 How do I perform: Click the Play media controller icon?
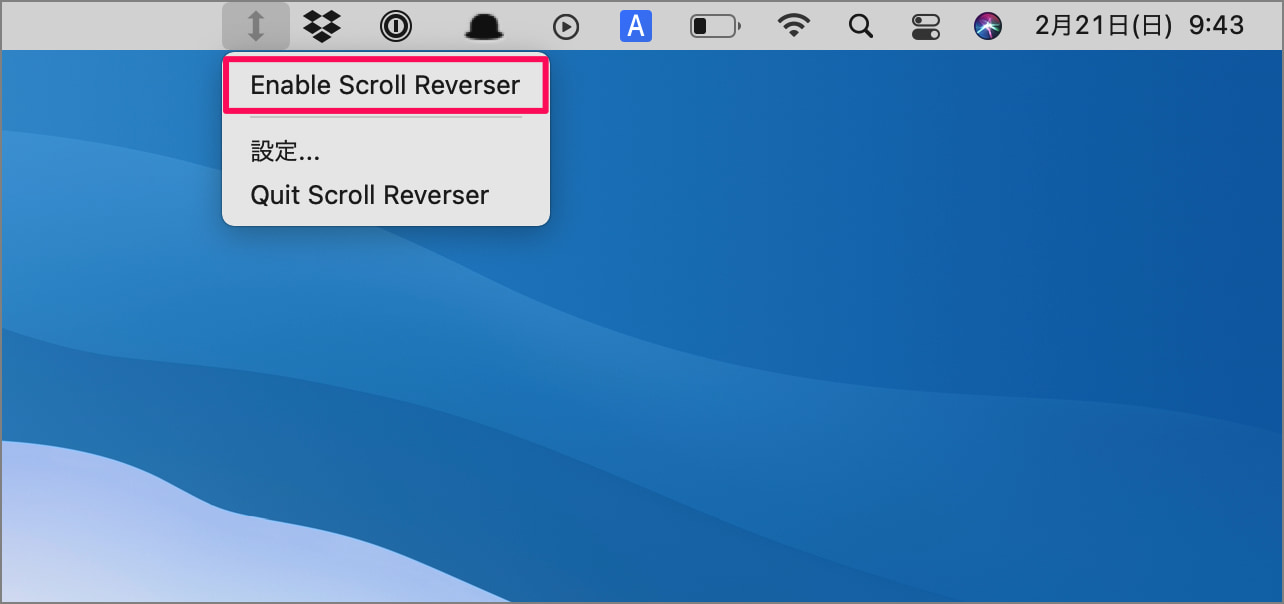click(566, 26)
